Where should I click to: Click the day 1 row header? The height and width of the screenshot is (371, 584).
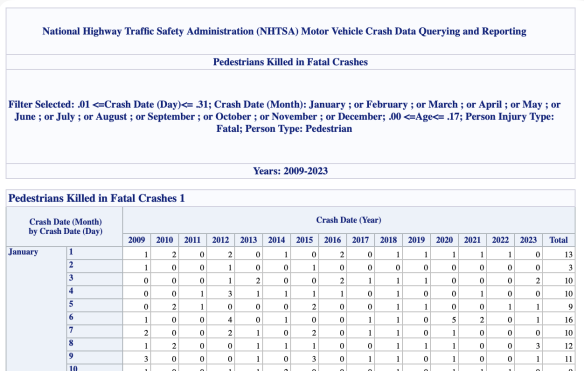95,253
